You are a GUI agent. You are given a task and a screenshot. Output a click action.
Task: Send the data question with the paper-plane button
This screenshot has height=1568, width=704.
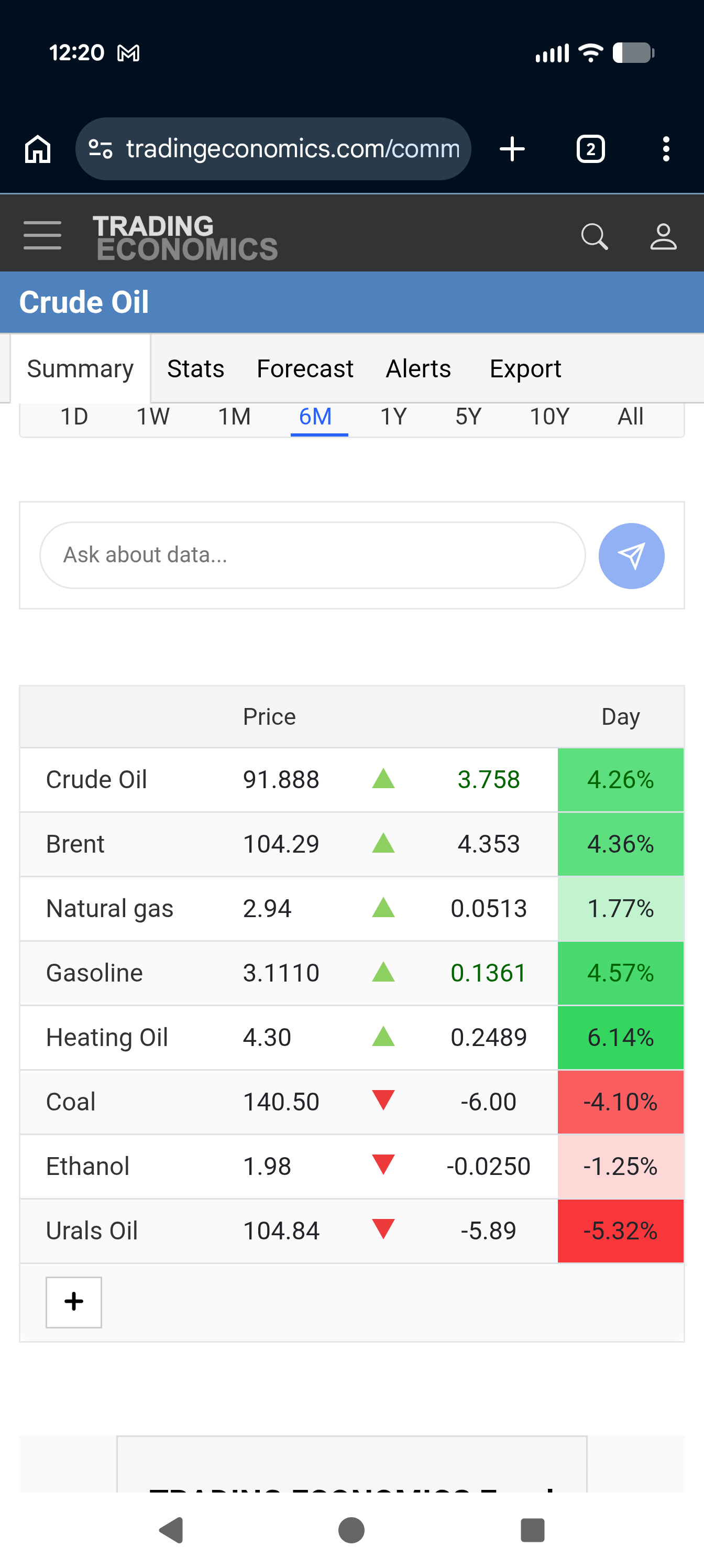[x=631, y=556]
